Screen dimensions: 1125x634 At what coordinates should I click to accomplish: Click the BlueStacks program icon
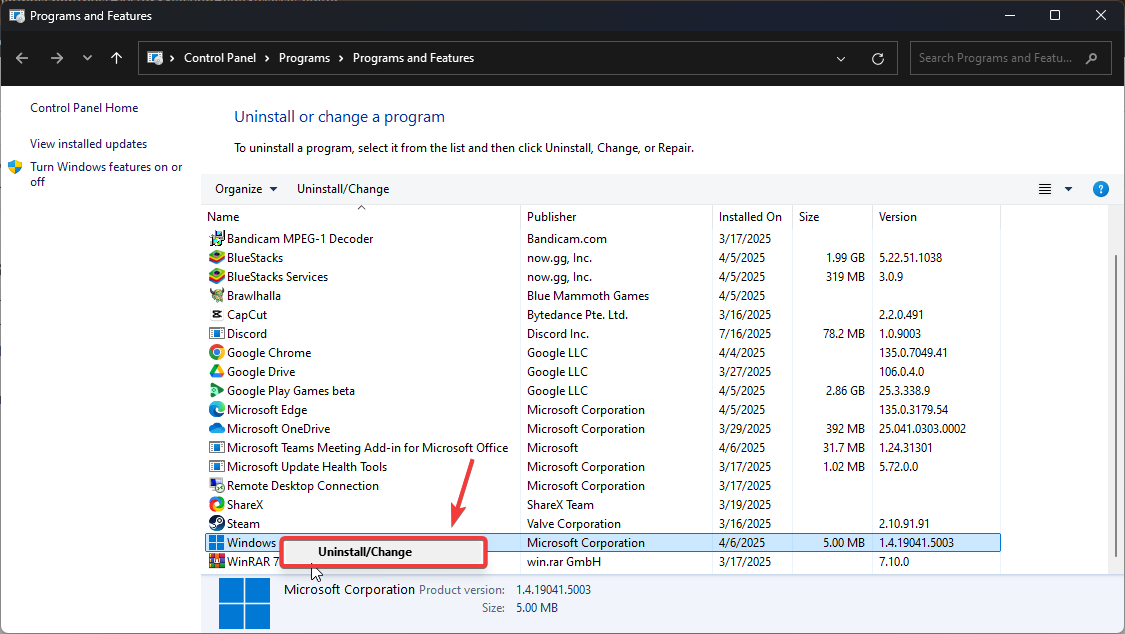coord(216,257)
